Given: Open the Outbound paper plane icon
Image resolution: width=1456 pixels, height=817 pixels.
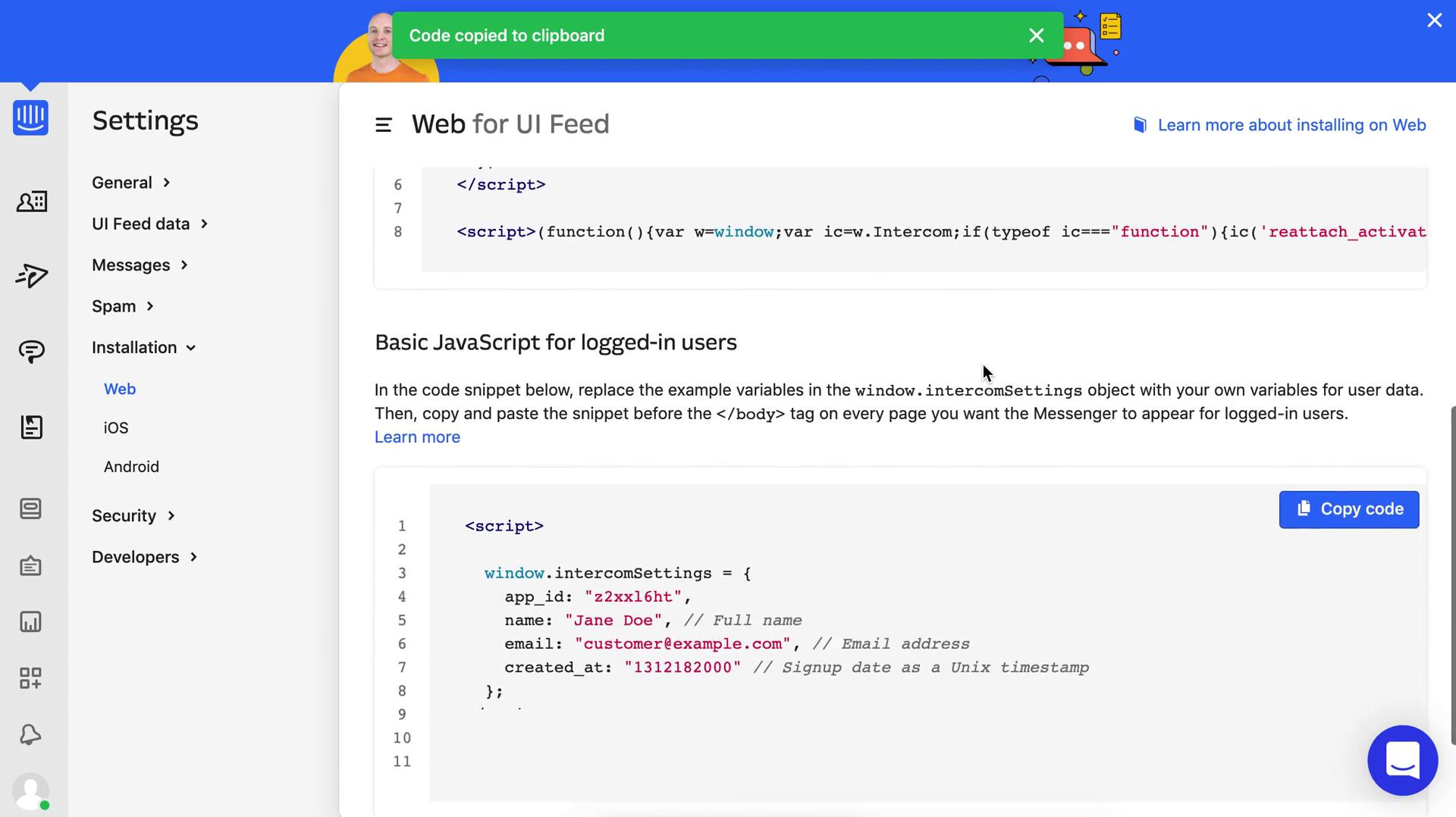Looking at the screenshot, I should tap(31, 275).
